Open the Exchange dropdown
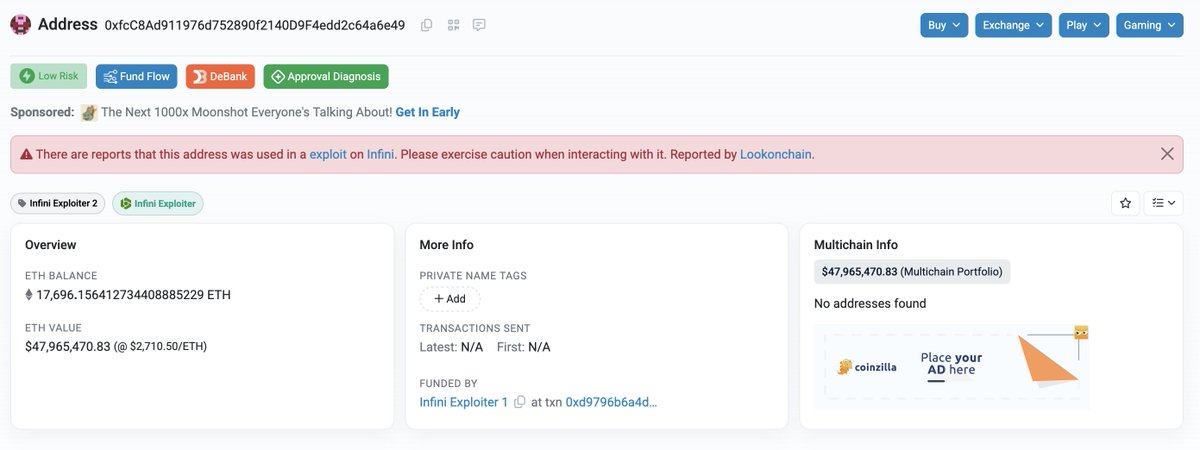Viewport: 1200px width, 450px height. tap(1013, 25)
